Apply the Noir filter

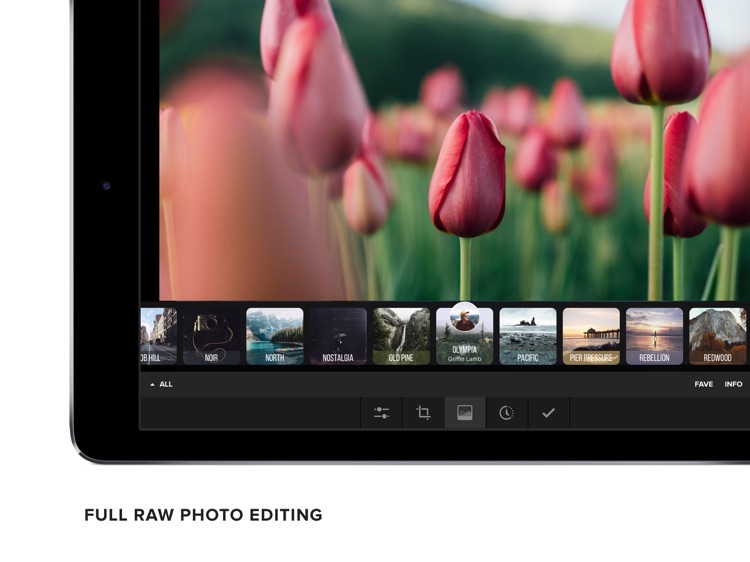click(x=211, y=337)
